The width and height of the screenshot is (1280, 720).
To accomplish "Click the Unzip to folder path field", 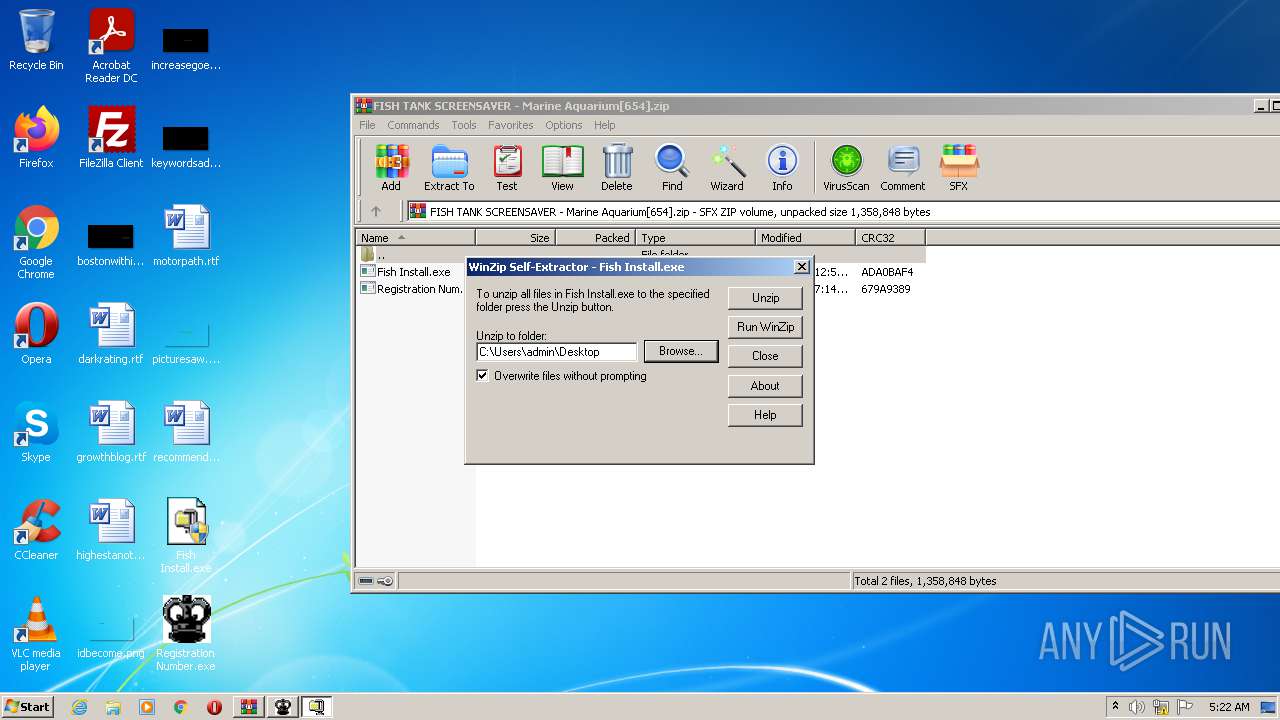I will click(x=556, y=352).
